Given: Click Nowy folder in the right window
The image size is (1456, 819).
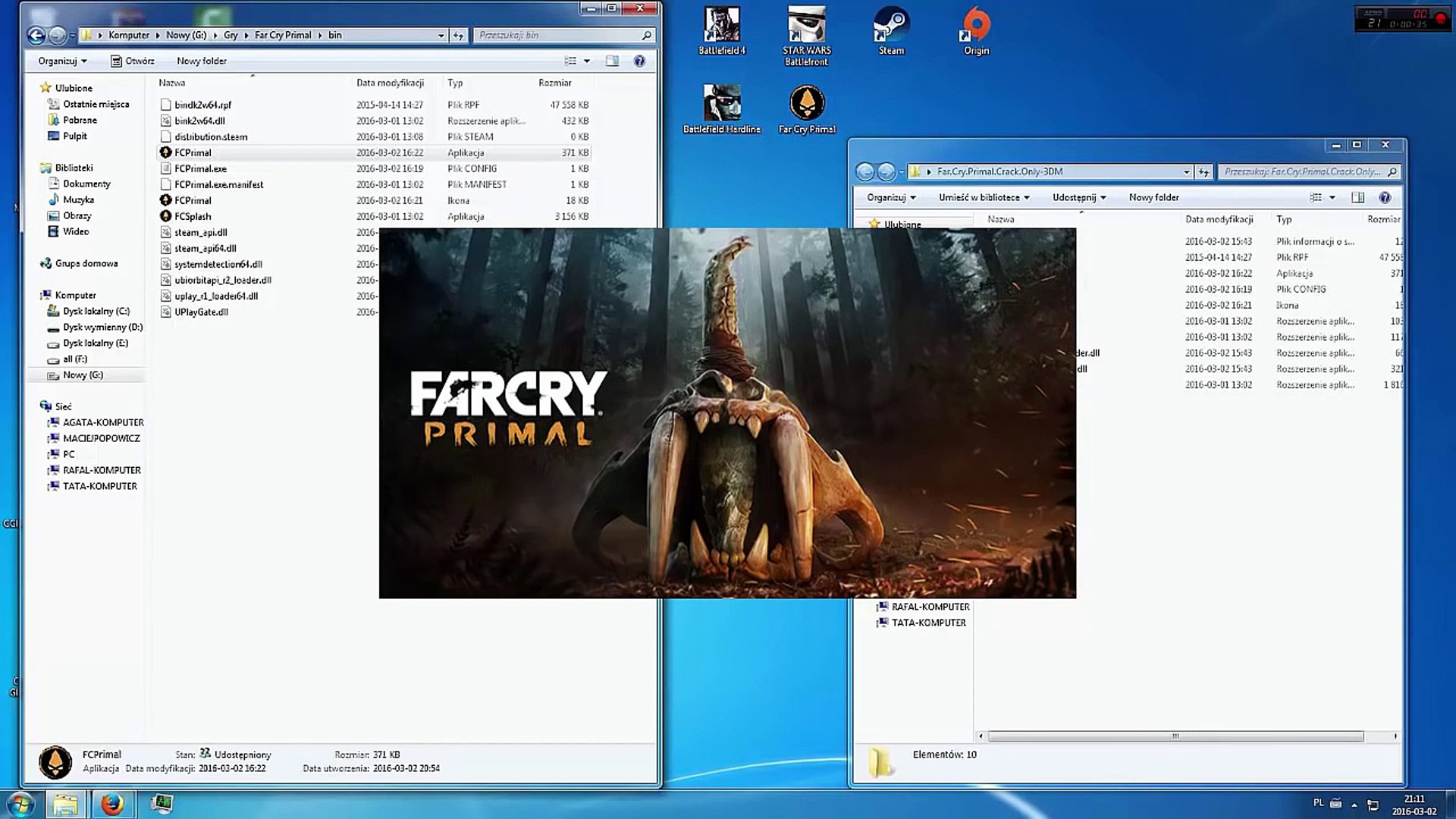Looking at the screenshot, I should point(1153,197).
